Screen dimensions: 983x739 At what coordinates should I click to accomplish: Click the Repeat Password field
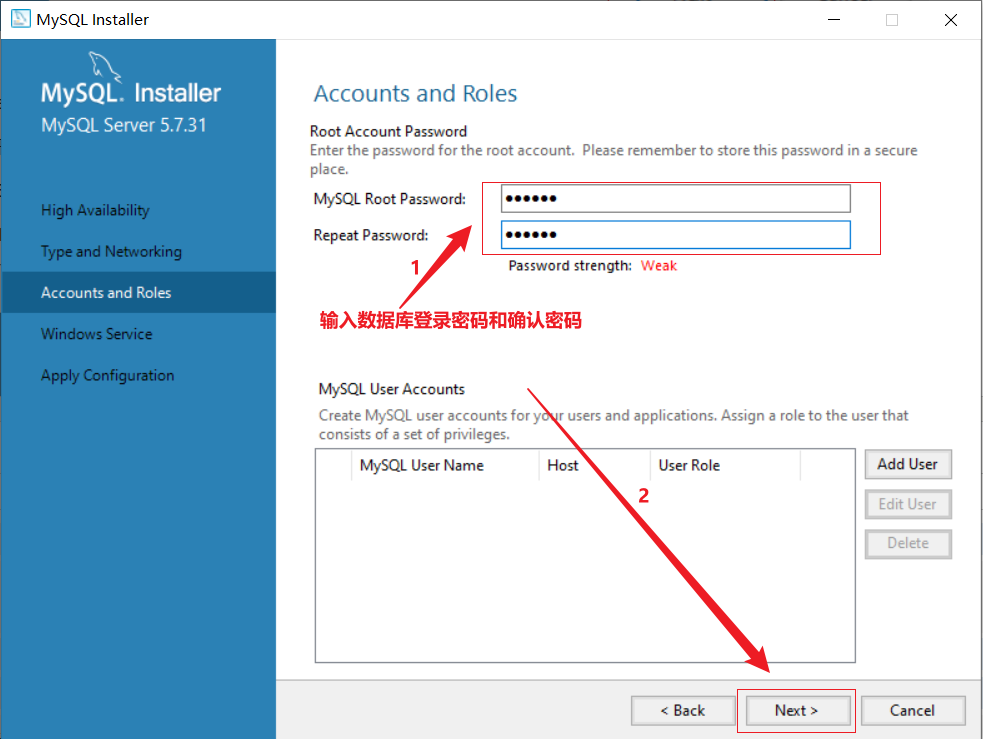coord(675,234)
